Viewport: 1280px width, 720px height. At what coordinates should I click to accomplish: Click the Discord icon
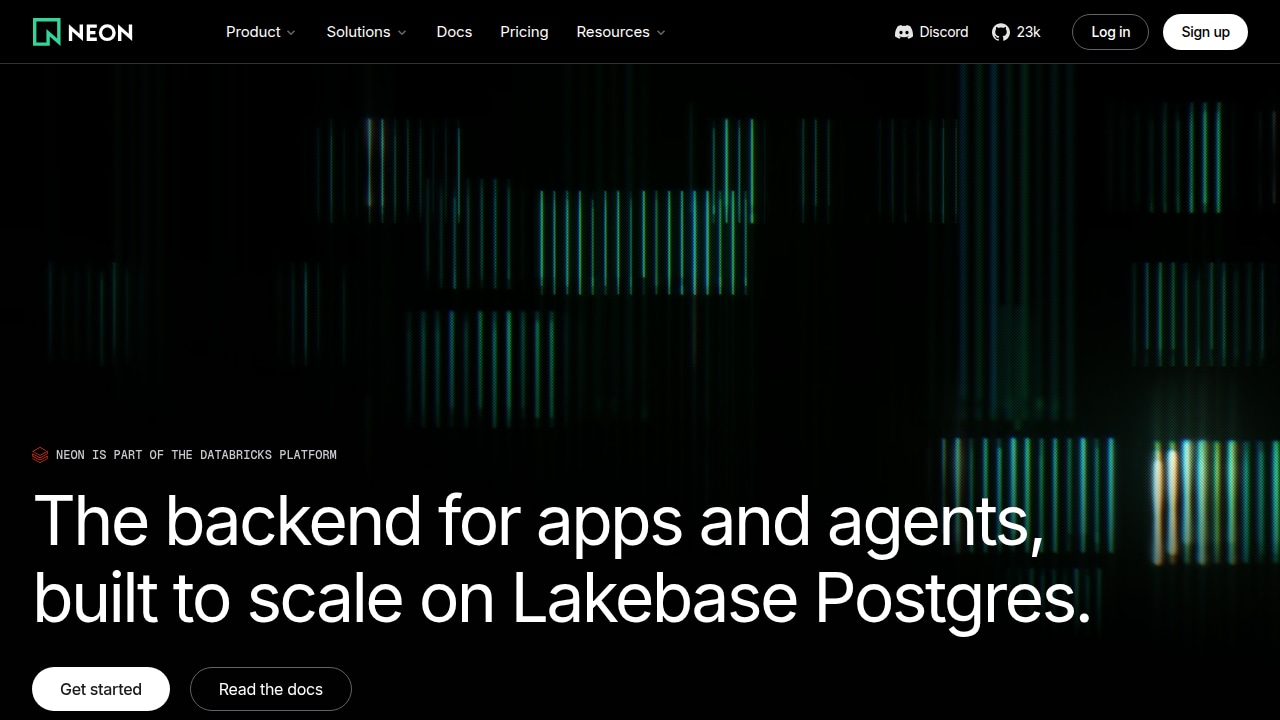click(904, 32)
